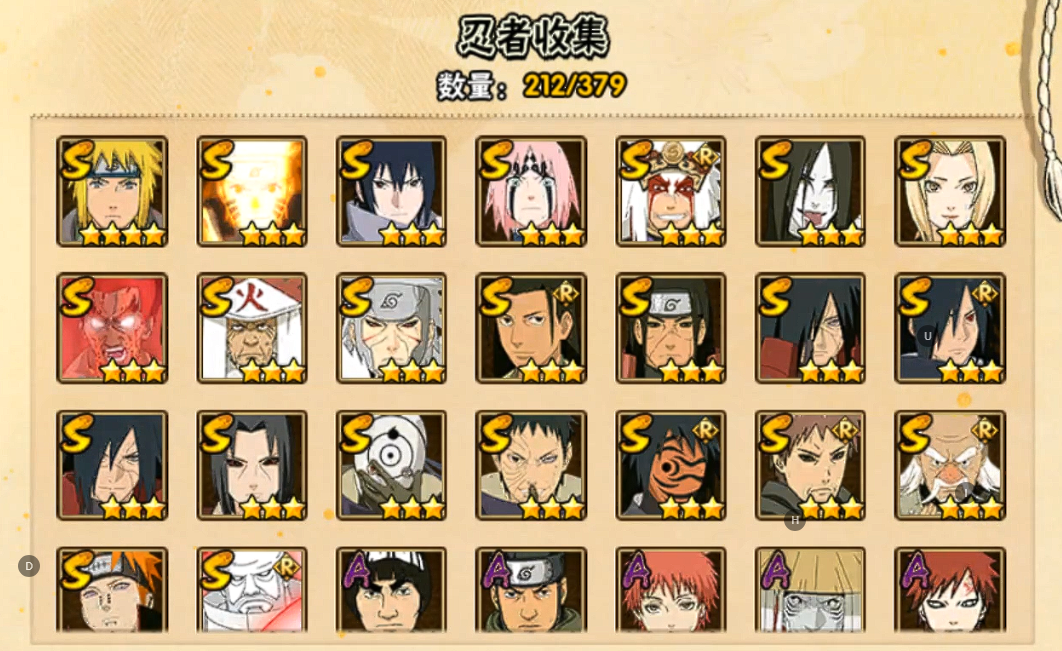Open the pale-faced Orochimaru ninja card
The width and height of the screenshot is (1062, 651).
(x=810, y=191)
